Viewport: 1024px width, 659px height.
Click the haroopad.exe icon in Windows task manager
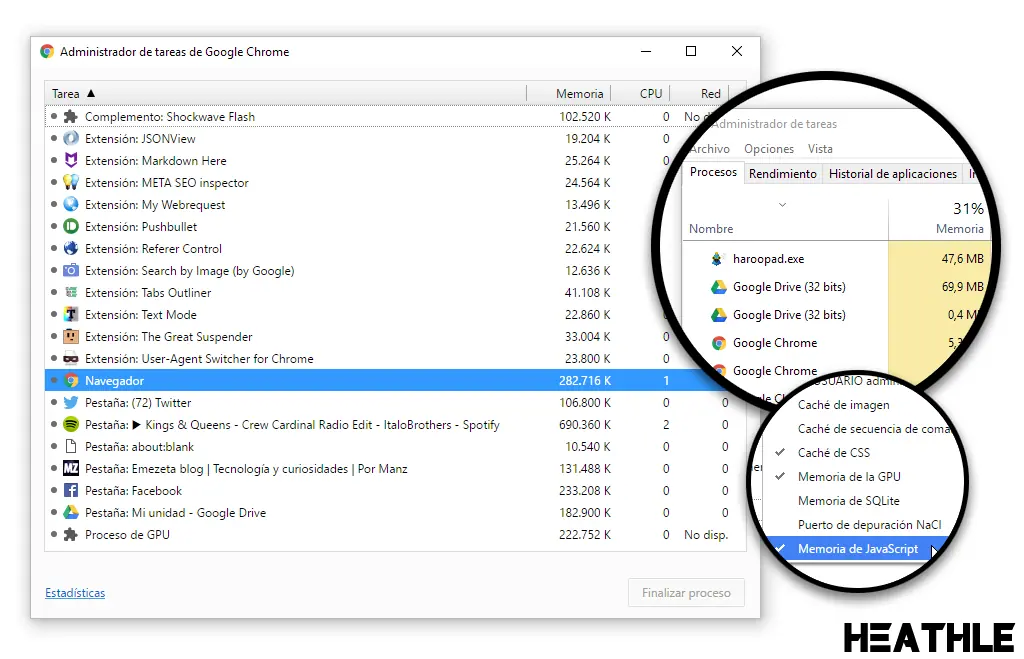click(x=717, y=259)
